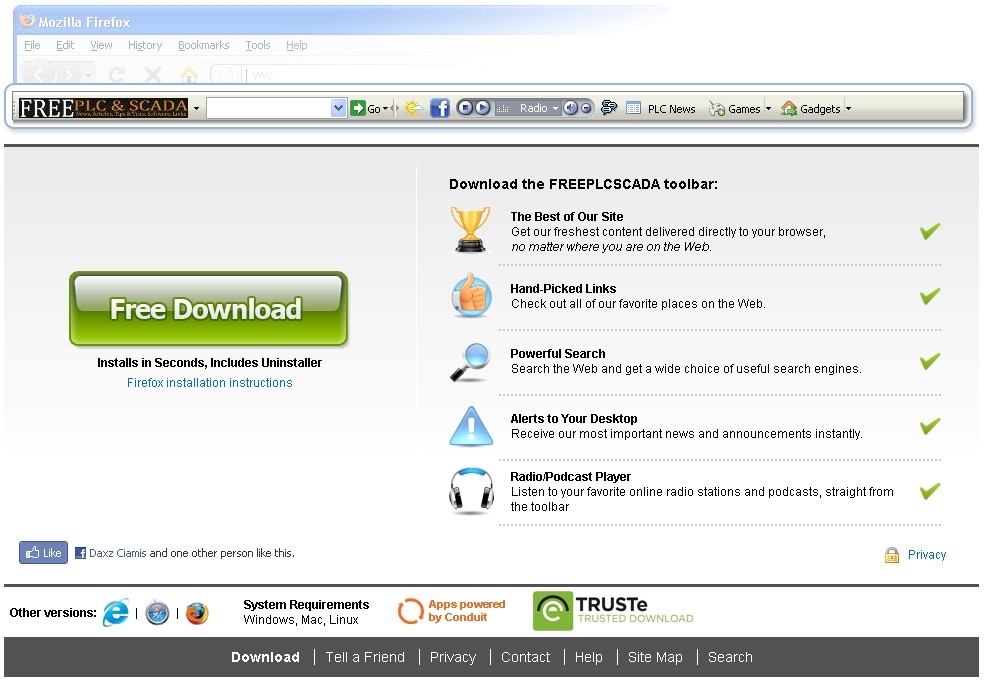Click the Privacy link beside the lock icon
The height and width of the screenshot is (683, 985).
point(927,555)
